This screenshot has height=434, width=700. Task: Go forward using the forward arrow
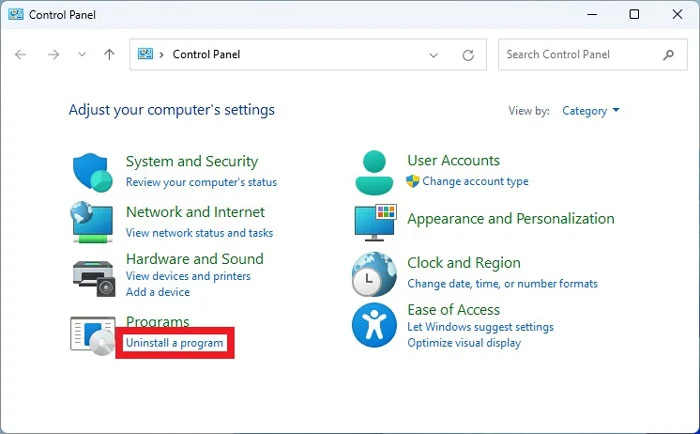[x=53, y=54]
